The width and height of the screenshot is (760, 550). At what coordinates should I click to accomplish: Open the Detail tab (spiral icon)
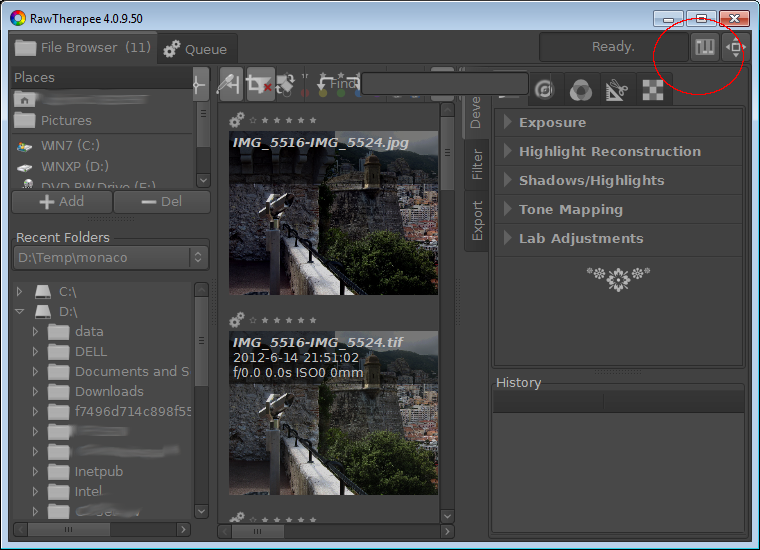point(545,90)
